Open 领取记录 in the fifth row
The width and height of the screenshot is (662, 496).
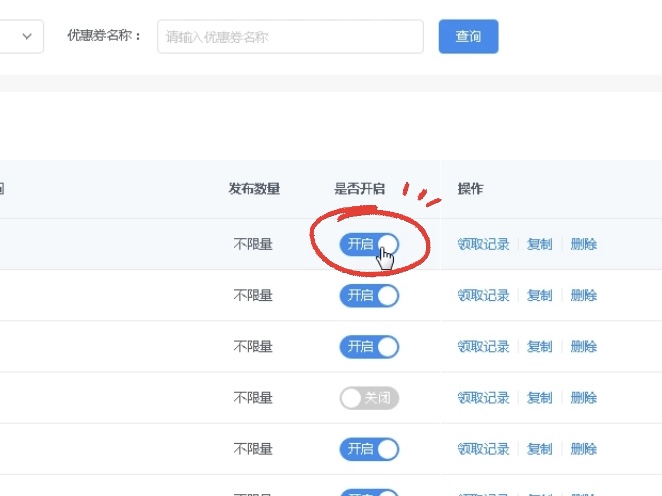[x=483, y=449]
